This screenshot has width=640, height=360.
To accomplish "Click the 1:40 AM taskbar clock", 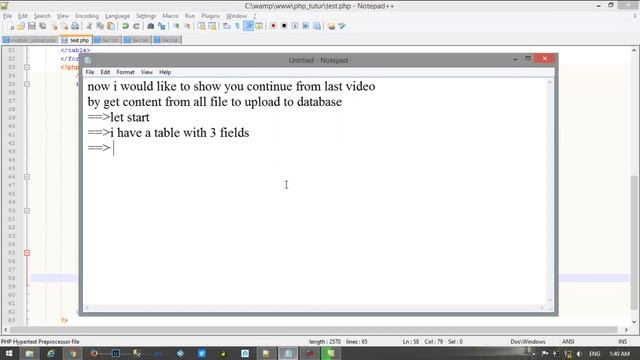I will (620, 354).
